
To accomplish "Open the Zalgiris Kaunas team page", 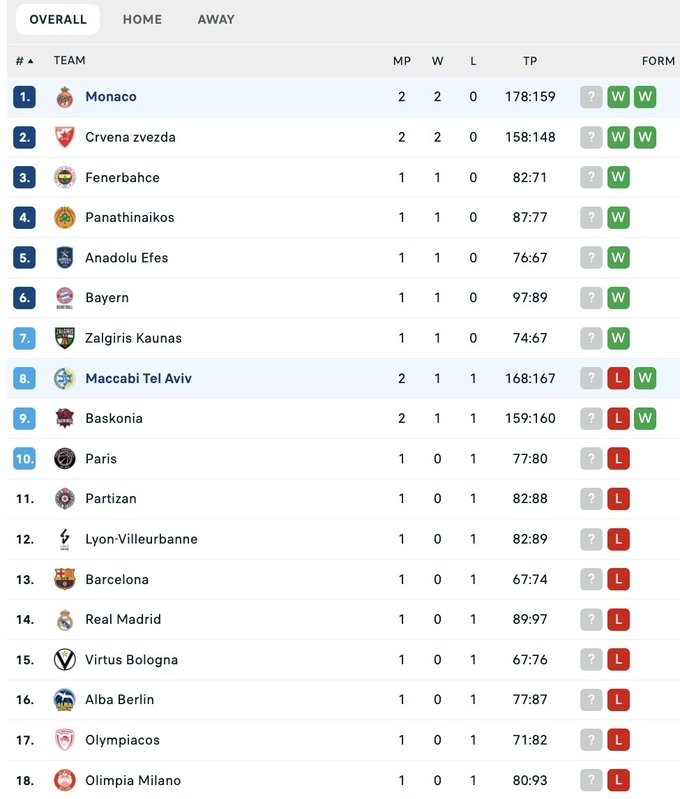I will (x=133, y=338).
